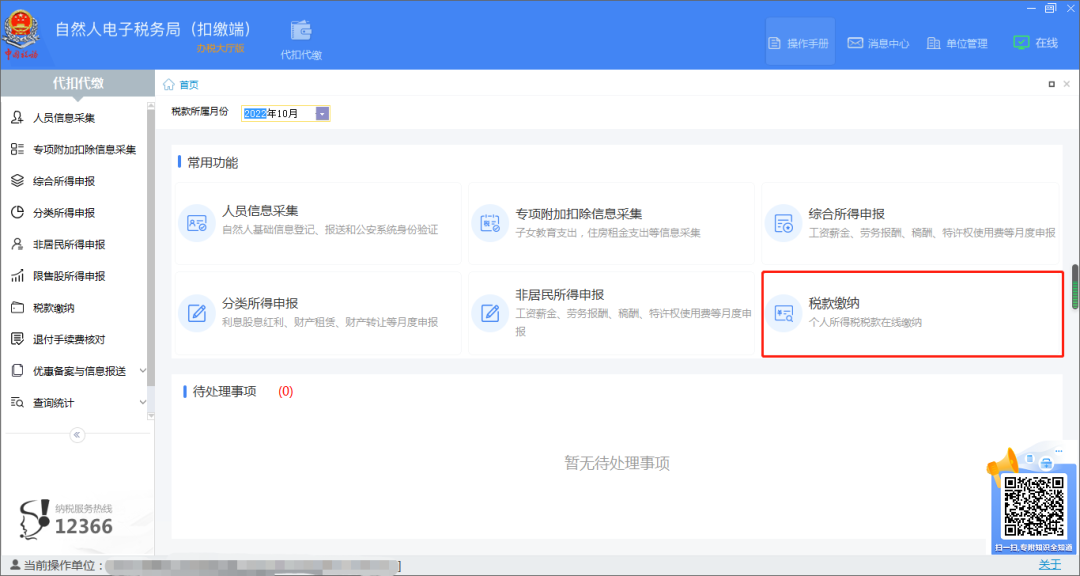Click 子女教育支出，住房租金支出等信息采集 description
Viewport: 1080px width, 576px height.
608,233
